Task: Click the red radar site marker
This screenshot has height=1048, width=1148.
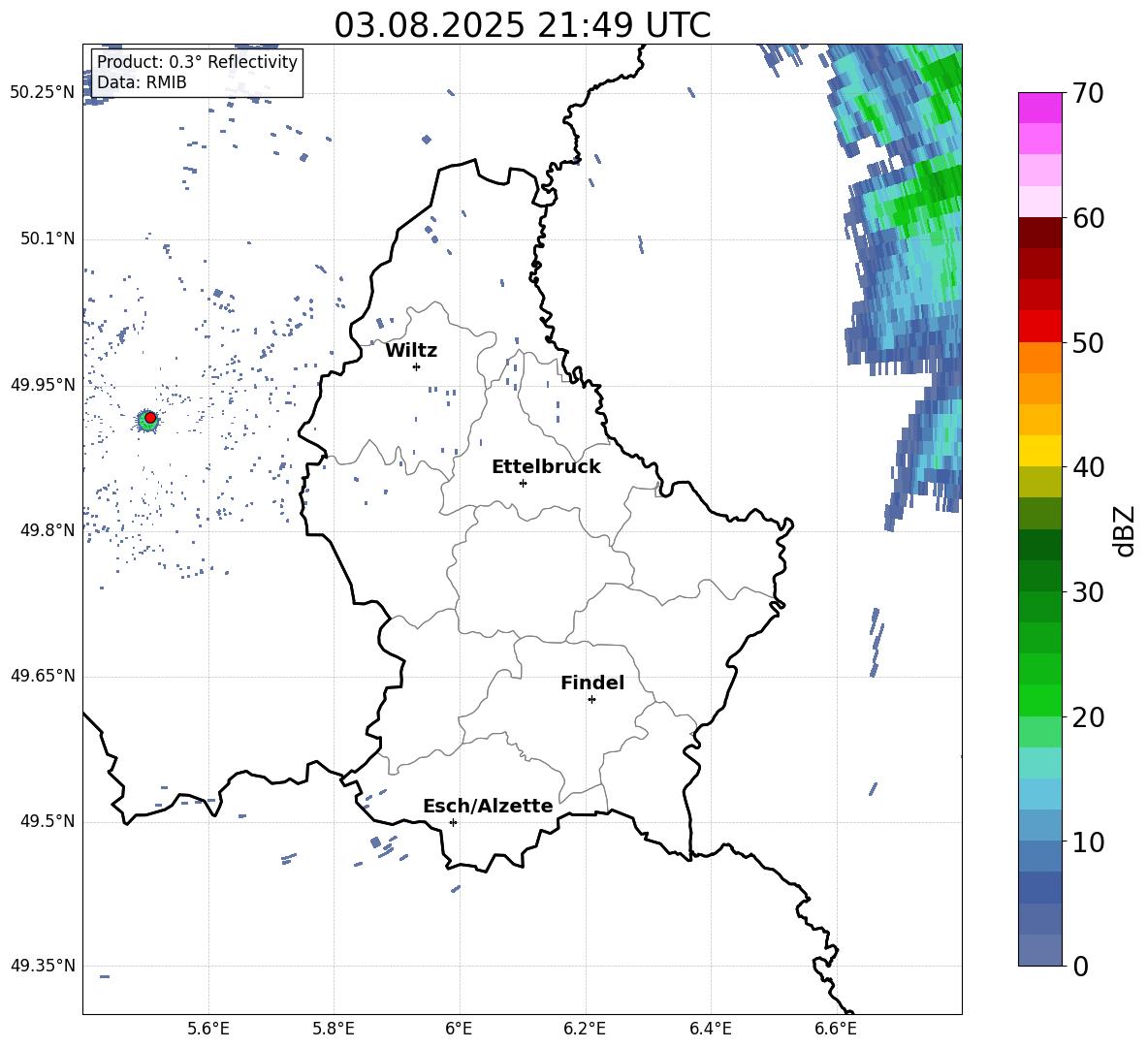Action: coord(150,418)
